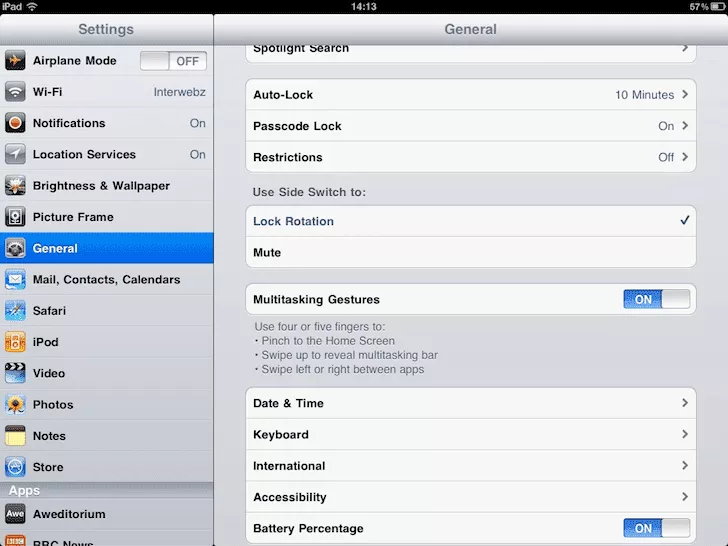The width and height of the screenshot is (728, 546).
Task: Turn on the Airplane Mode switch
Action: [173, 61]
